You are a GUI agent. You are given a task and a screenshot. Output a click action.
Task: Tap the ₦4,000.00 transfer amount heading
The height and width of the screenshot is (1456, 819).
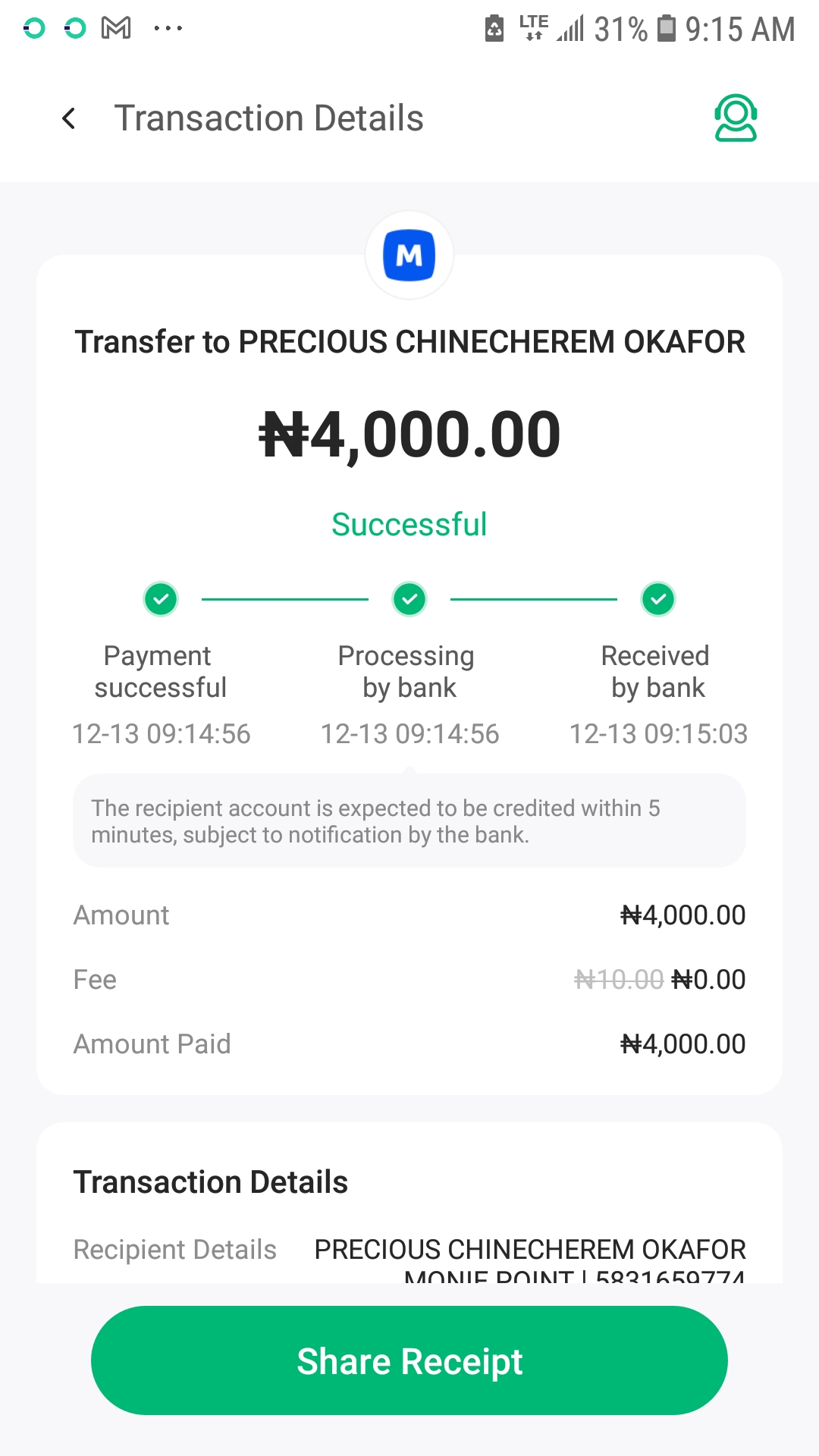[x=409, y=435]
